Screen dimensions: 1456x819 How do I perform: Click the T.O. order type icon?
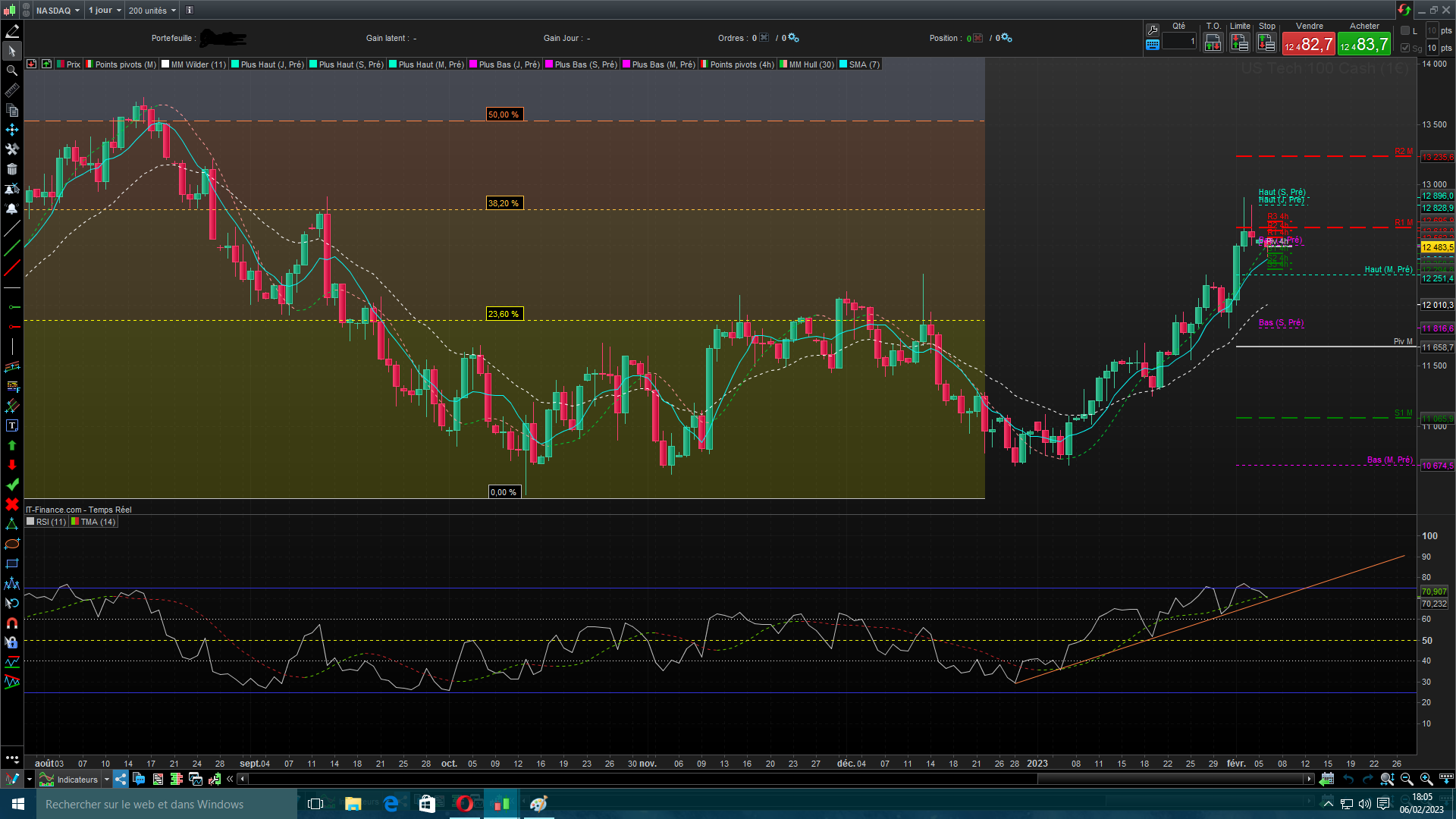1213,43
